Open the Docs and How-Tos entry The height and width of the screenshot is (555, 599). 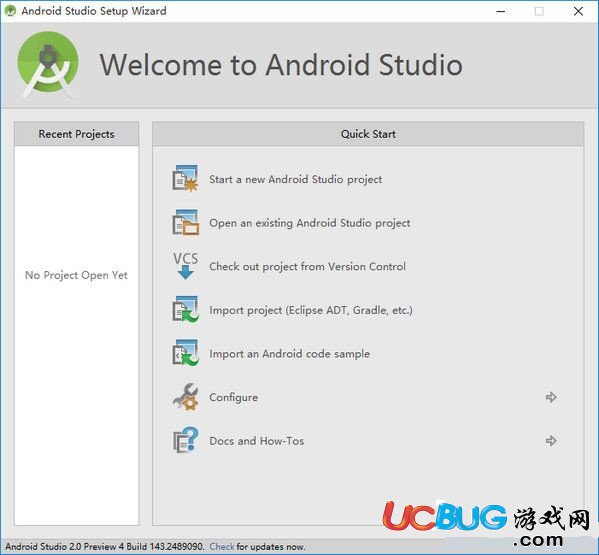click(257, 441)
